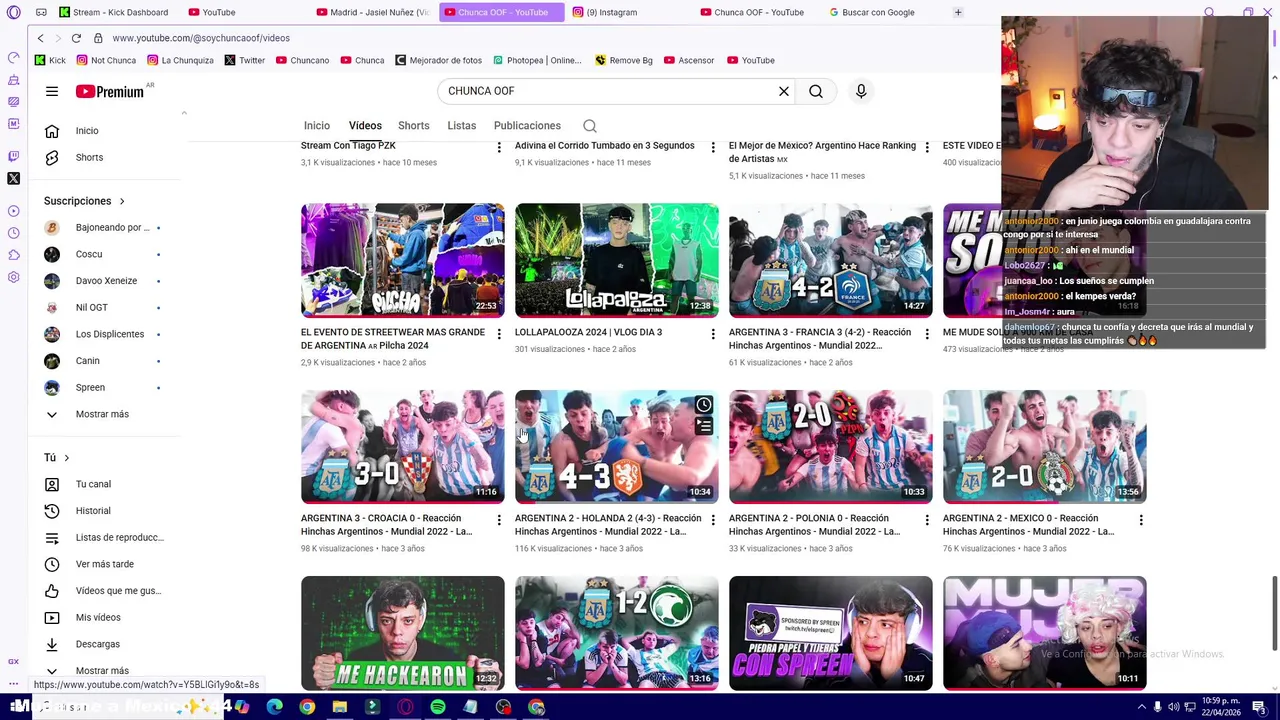
Task: Expand the Suscripciones section arrow
Action: point(122,201)
